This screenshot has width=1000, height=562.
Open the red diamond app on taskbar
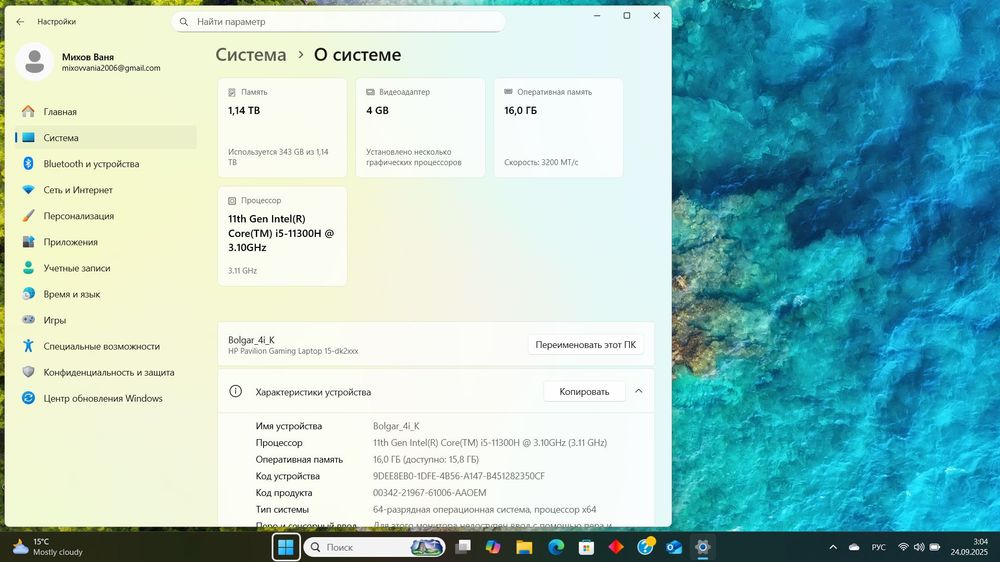[616, 547]
